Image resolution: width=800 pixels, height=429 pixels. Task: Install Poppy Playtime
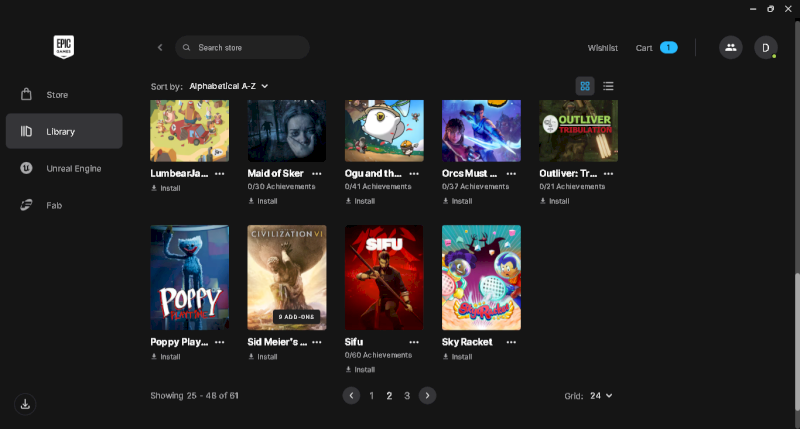click(x=166, y=357)
